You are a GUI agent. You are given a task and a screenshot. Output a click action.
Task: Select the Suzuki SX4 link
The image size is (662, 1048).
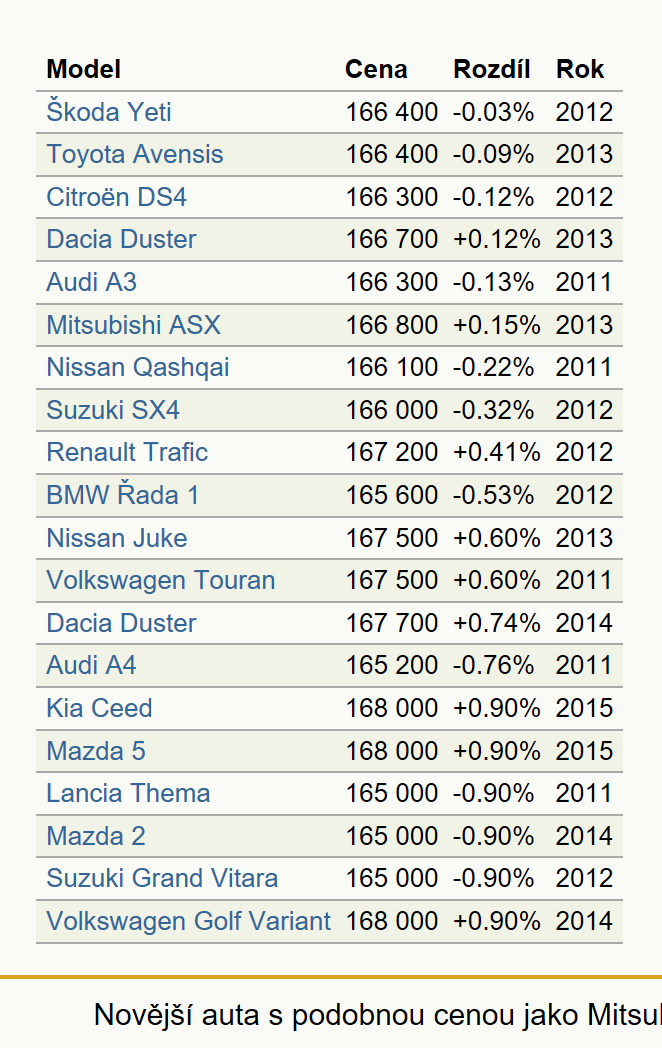(113, 410)
